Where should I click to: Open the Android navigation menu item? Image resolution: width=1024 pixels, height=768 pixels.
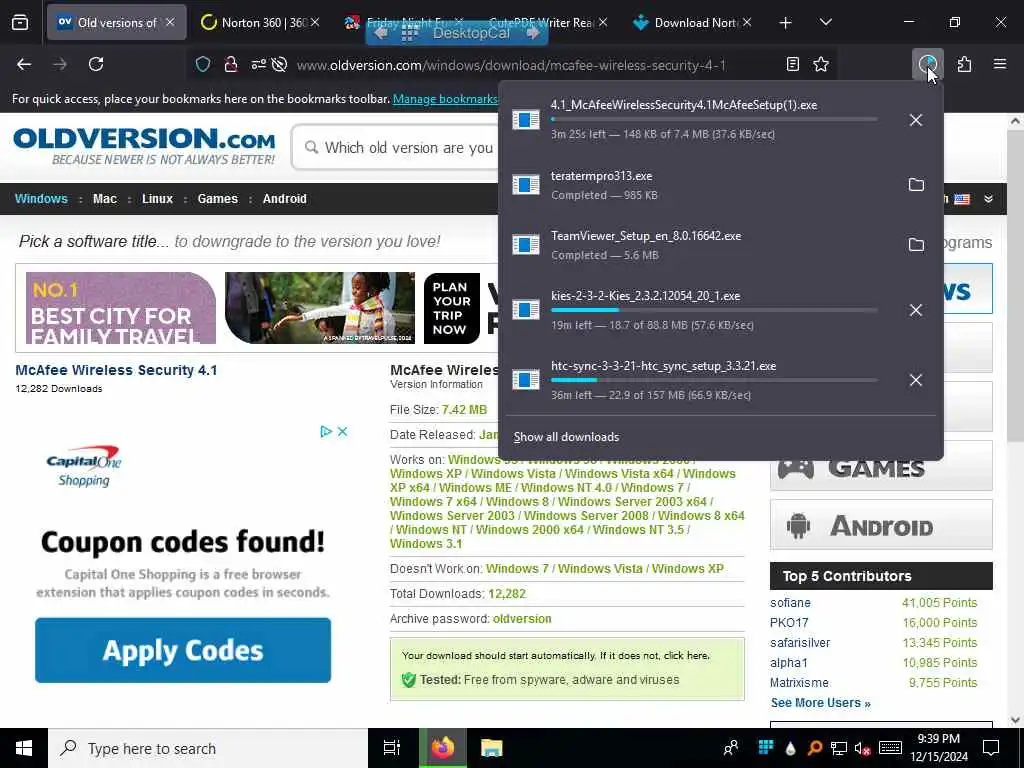284,199
